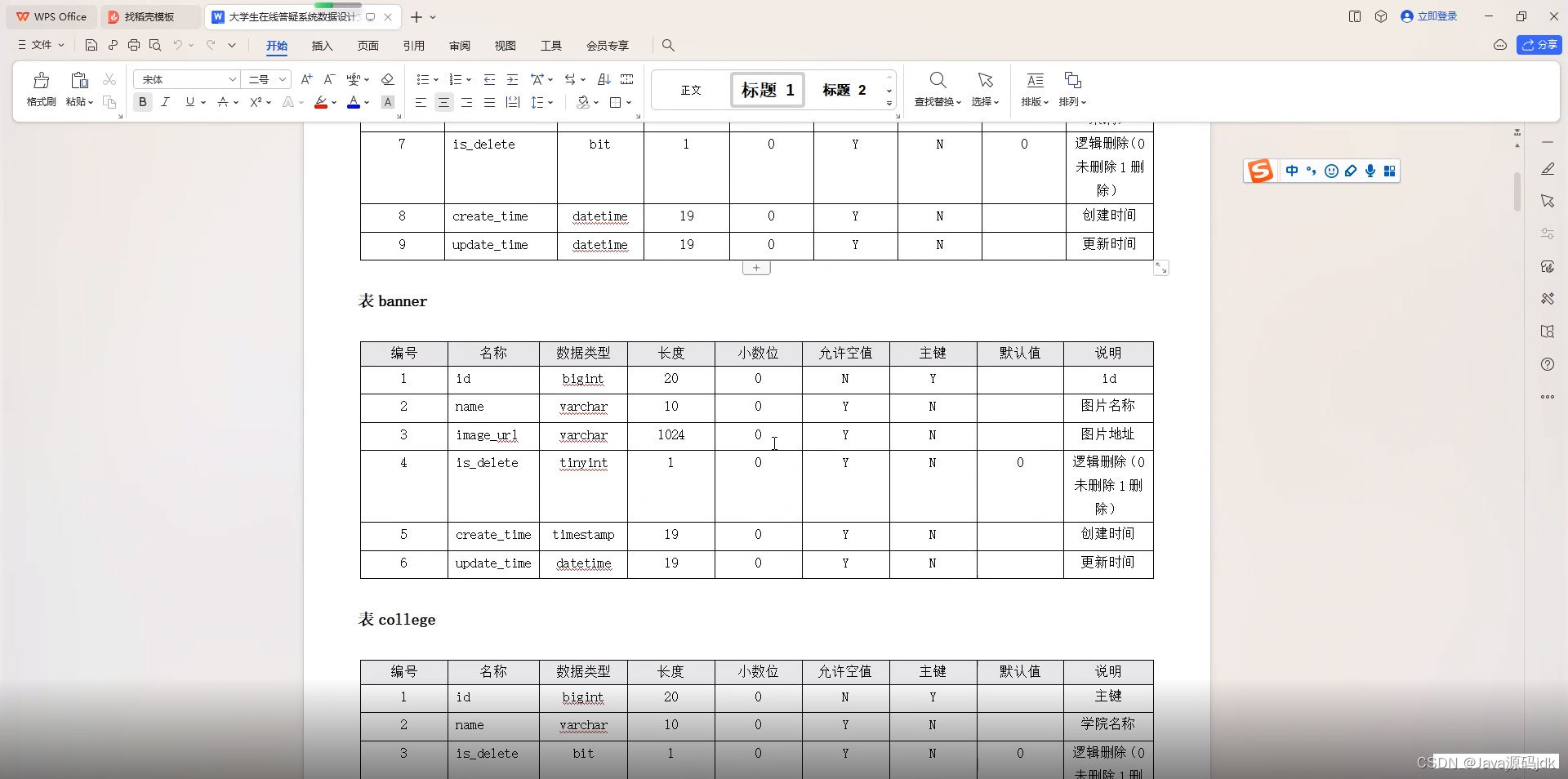Open the File (文件) menu dropdown
The height and width of the screenshot is (779, 1568).
click(41, 45)
